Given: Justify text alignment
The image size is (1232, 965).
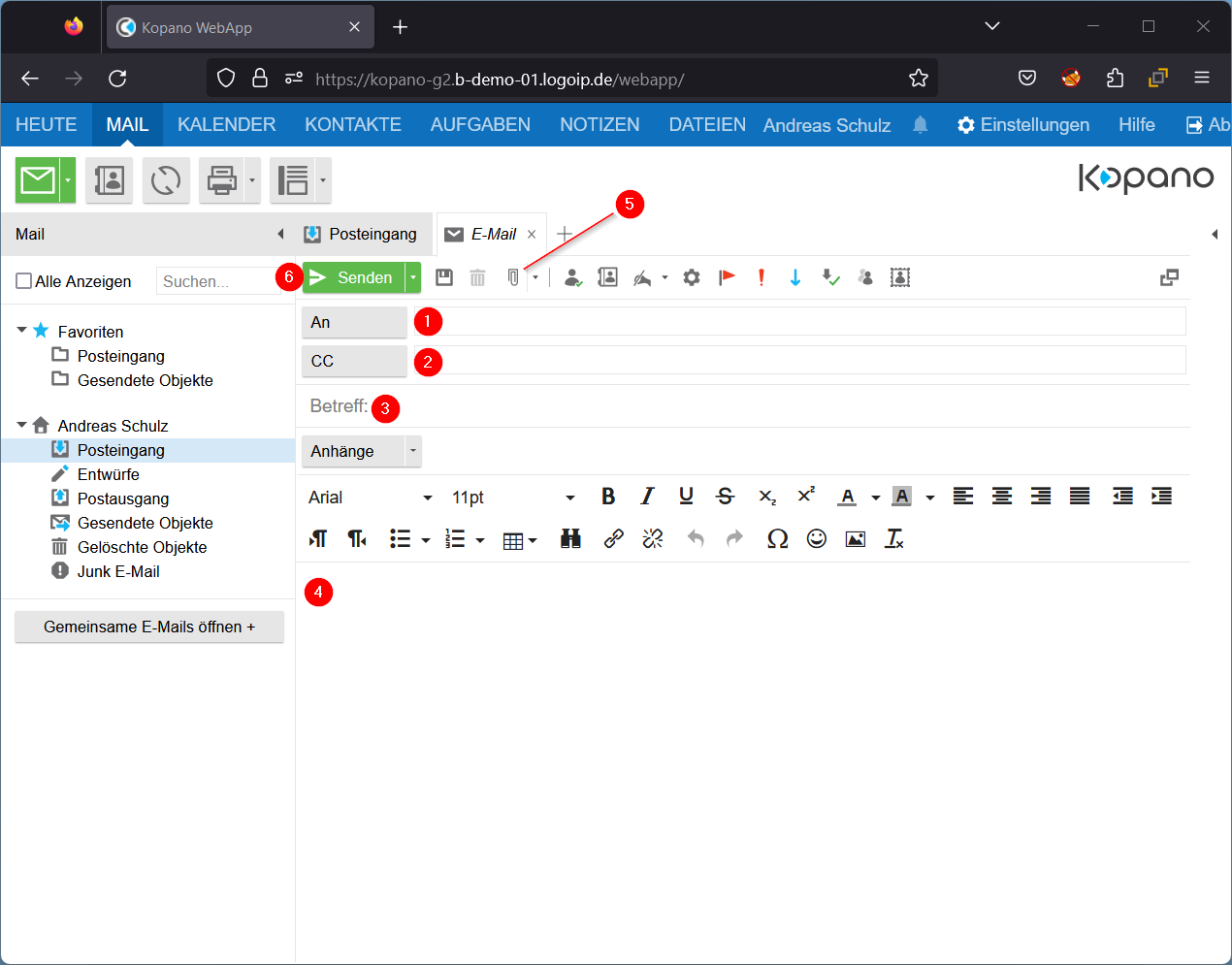Looking at the screenshot, I should [x=1080, y=497].
